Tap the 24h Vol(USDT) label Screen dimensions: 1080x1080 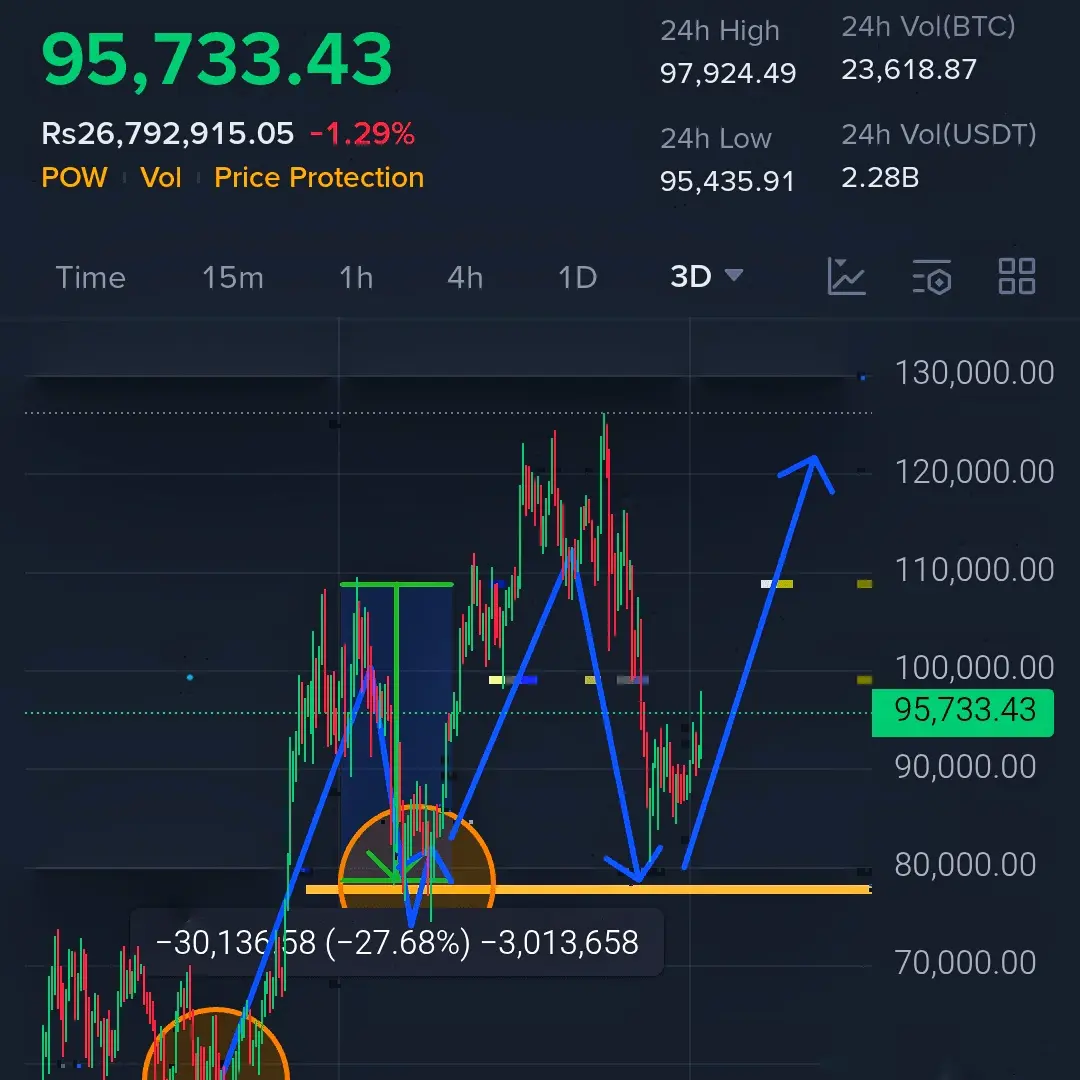[939, 135]
